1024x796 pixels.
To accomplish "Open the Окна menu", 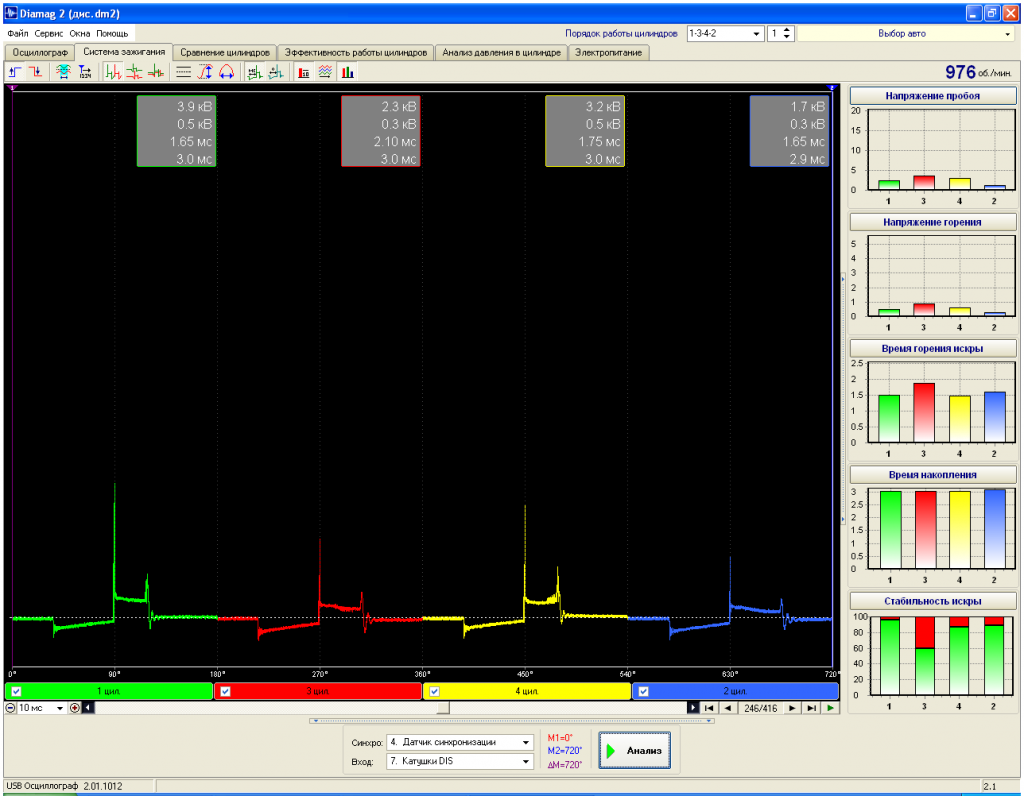I will [80, 33].
